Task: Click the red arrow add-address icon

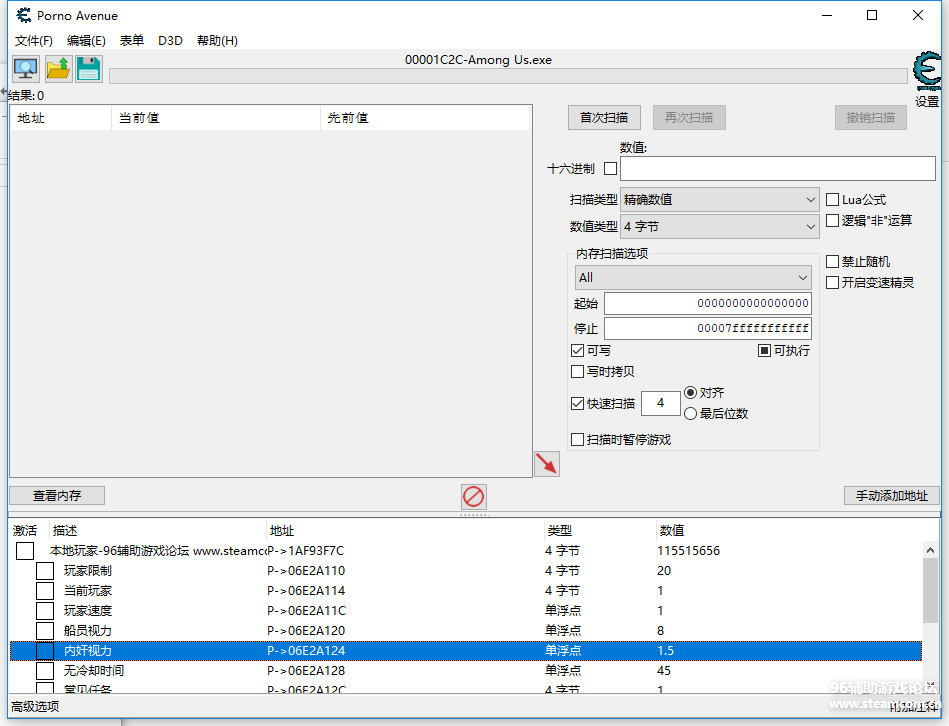Action: tap(546, 463)
